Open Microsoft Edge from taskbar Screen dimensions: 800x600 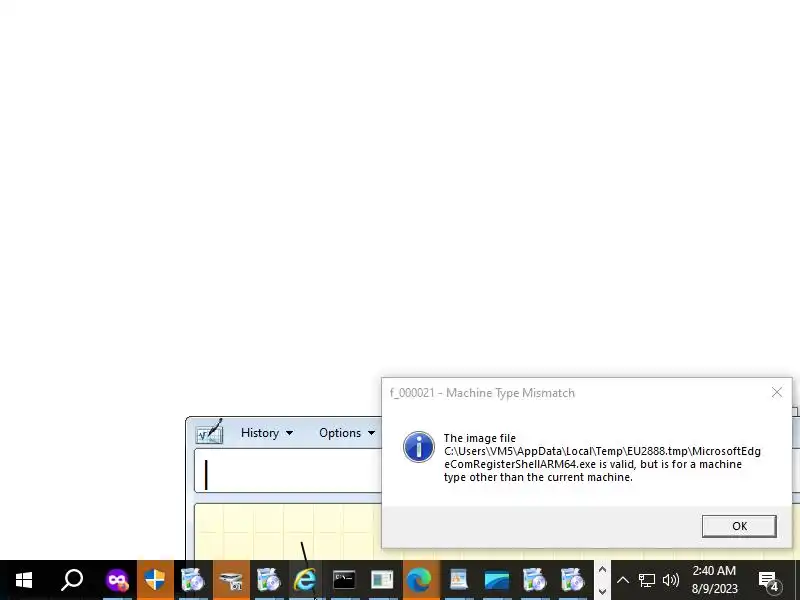click(x=419, y=580)
